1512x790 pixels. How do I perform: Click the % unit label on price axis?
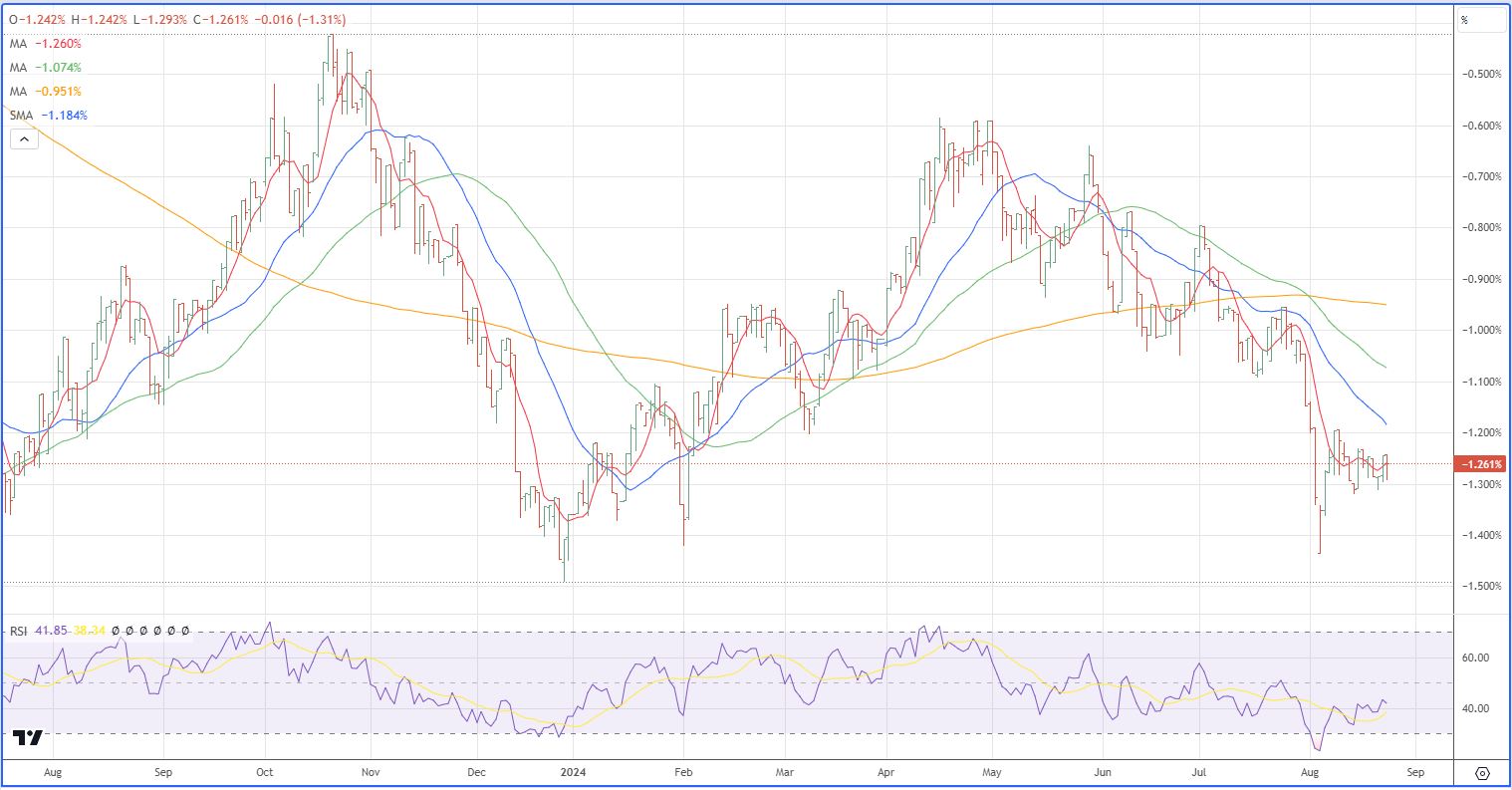pos(1464,20)
